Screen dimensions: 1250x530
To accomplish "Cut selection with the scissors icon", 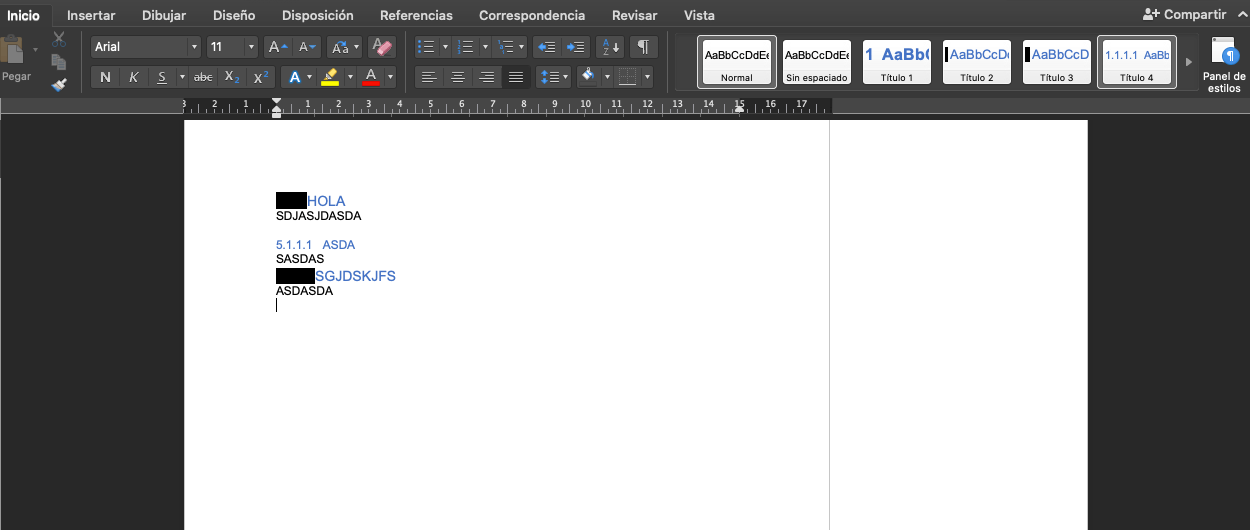I will pos(58,40).
